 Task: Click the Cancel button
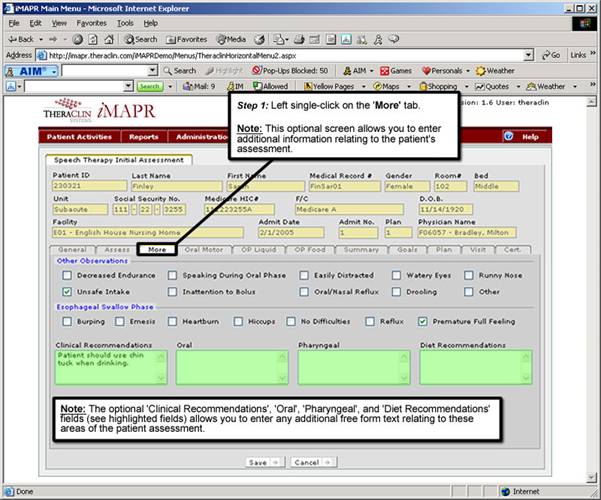coord(314,462)
